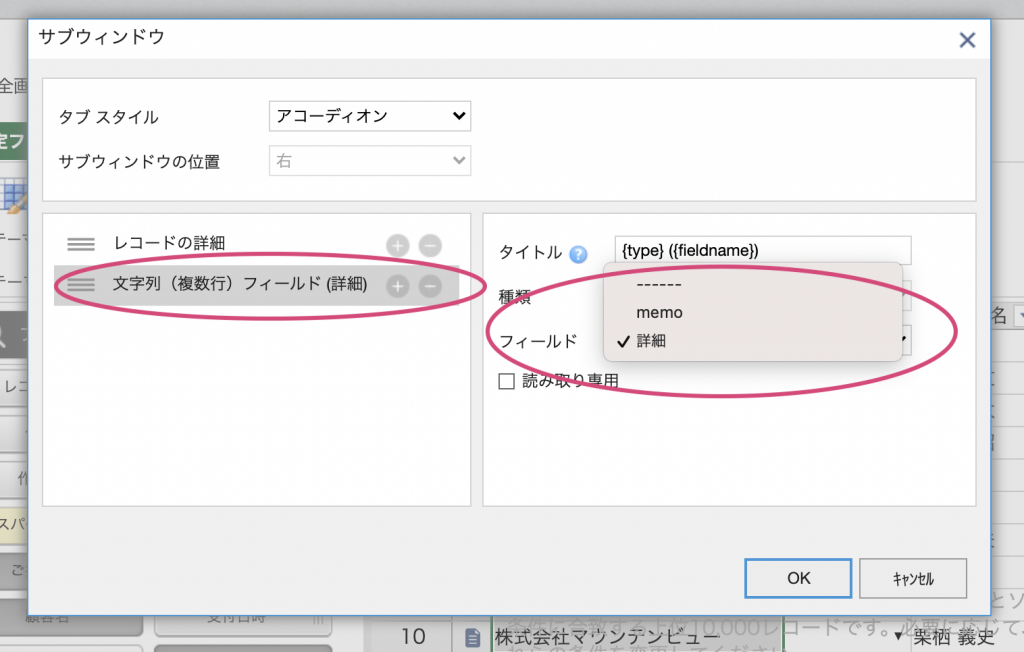Add a row after 文字列（複数行）フィールド (詳細)
This screenshot has width=1024, height=652.
[x=397, y=285]
